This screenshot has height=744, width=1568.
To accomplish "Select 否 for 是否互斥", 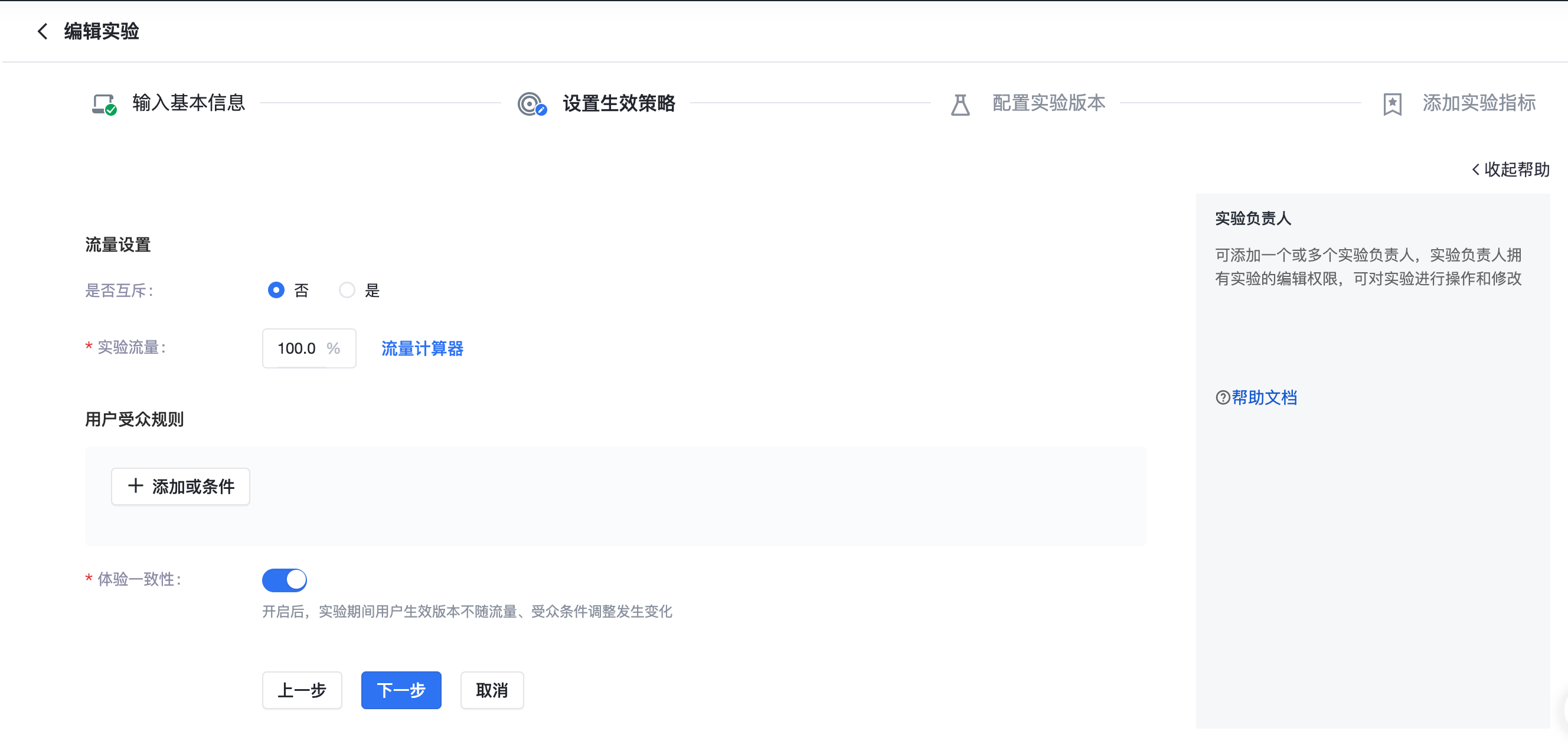I will click(x=276, y=290).
